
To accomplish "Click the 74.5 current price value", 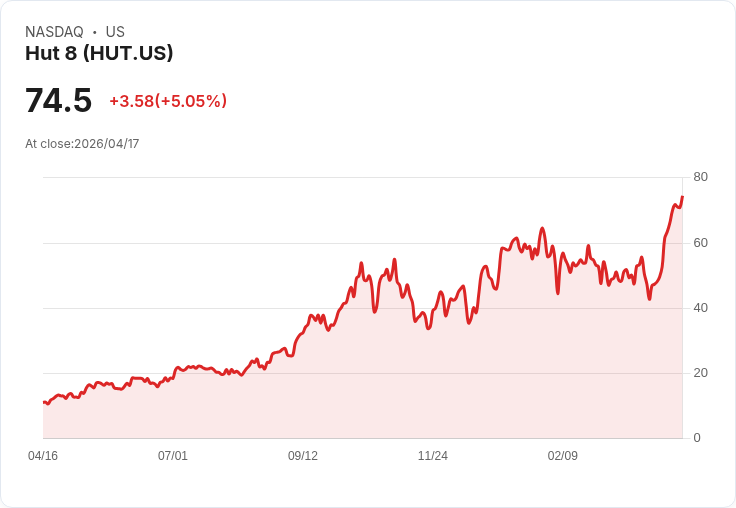I will (58, 101).
